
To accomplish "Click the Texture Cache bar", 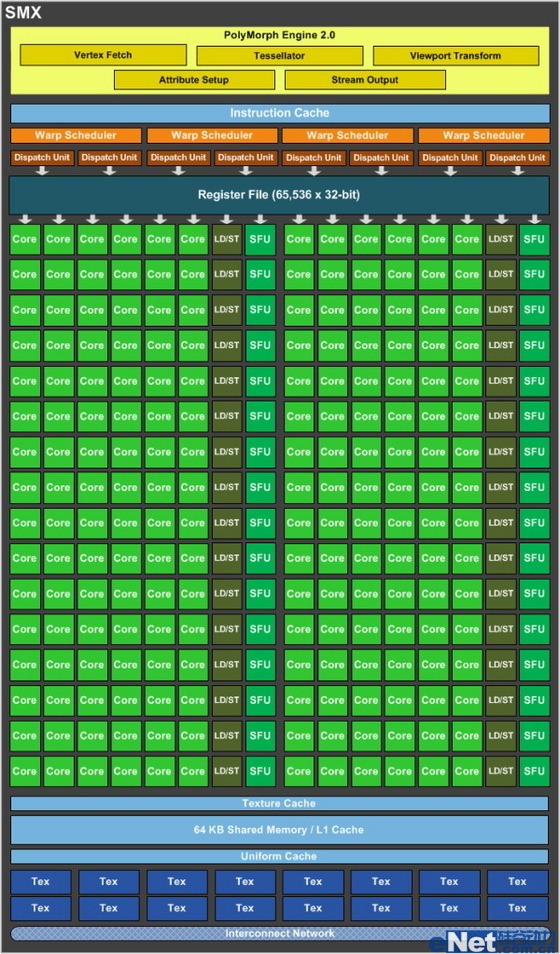I will coord(279,803).
